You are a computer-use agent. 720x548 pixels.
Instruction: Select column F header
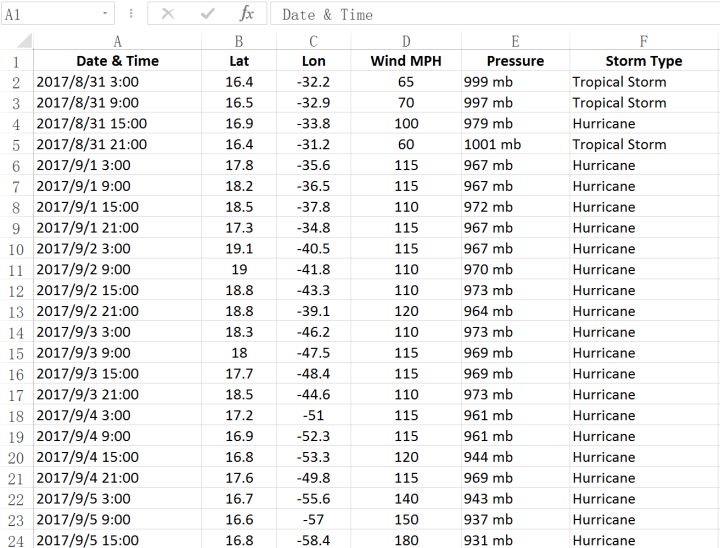[x=644, y=41]
